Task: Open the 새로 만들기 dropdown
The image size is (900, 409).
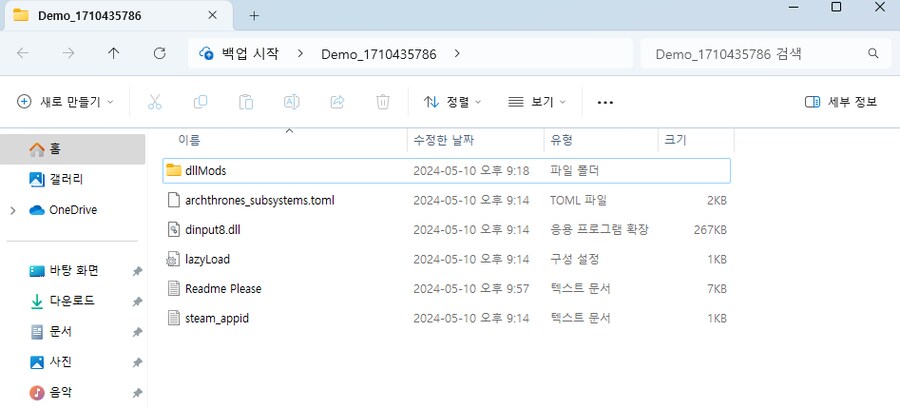Action: click(65, 102)
